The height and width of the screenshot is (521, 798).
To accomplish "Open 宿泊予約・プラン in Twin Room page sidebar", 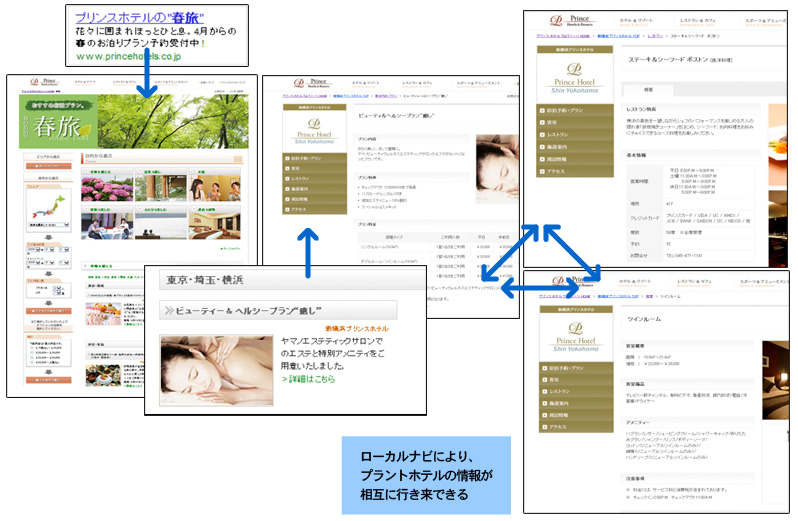I will tap(576, 368).
